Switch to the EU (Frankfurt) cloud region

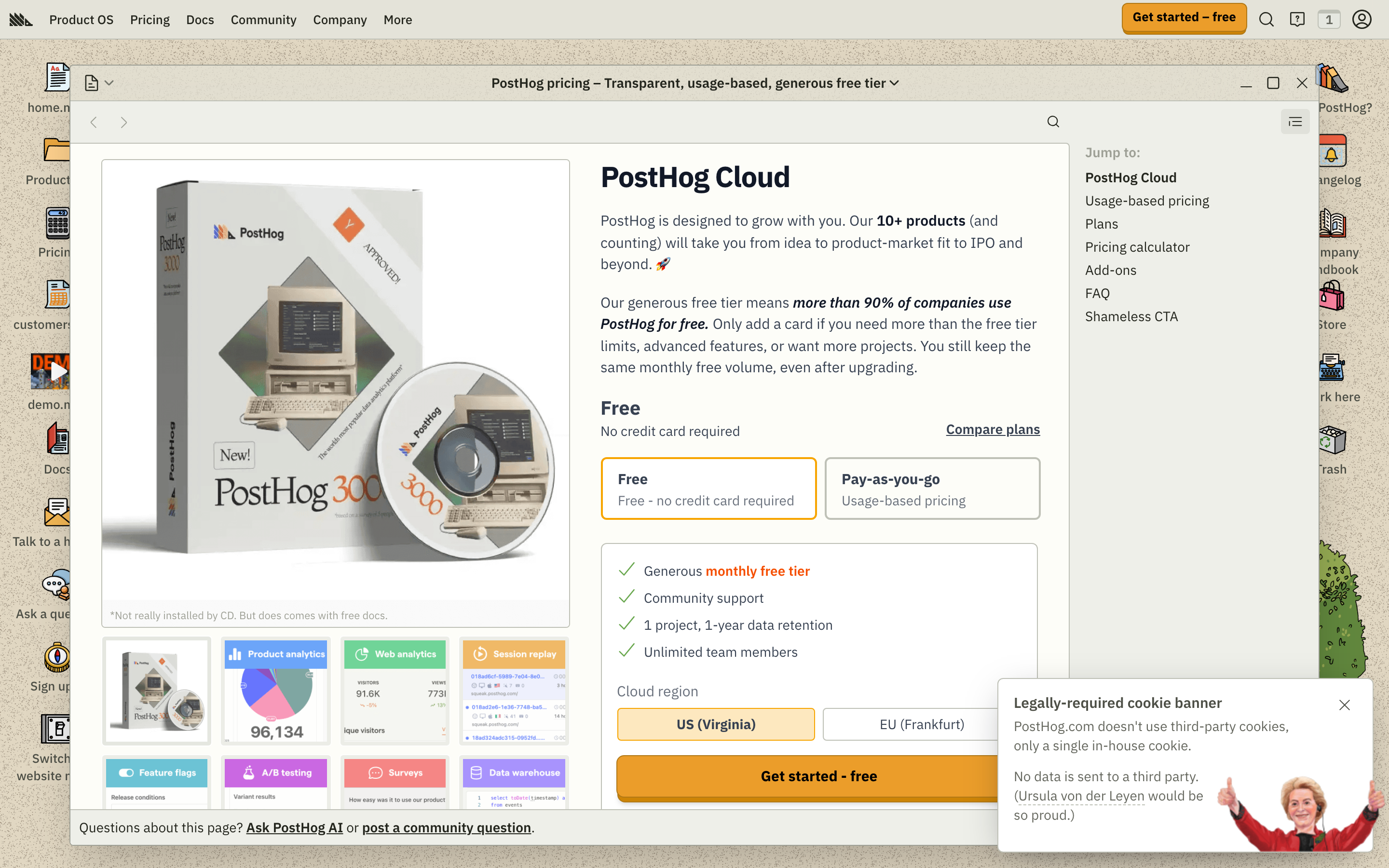click(921, 724)
